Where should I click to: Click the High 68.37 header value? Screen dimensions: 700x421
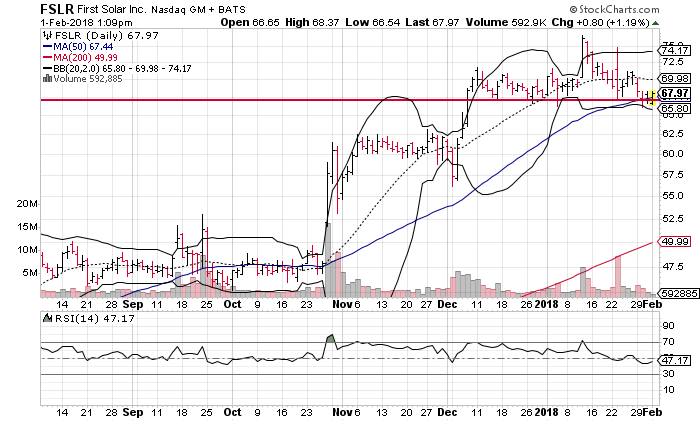(312, 22)
